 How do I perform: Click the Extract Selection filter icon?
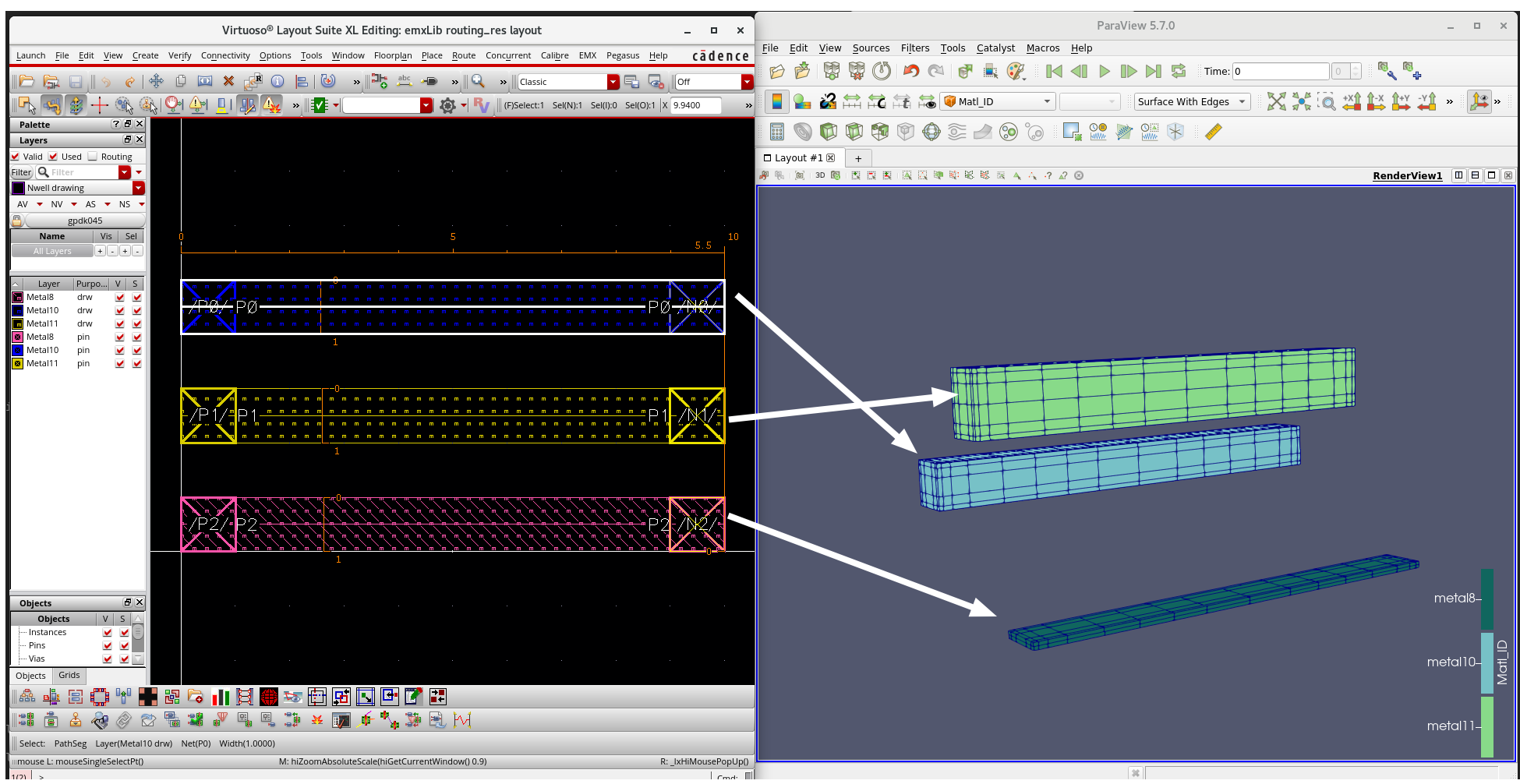click(1072, 132)
